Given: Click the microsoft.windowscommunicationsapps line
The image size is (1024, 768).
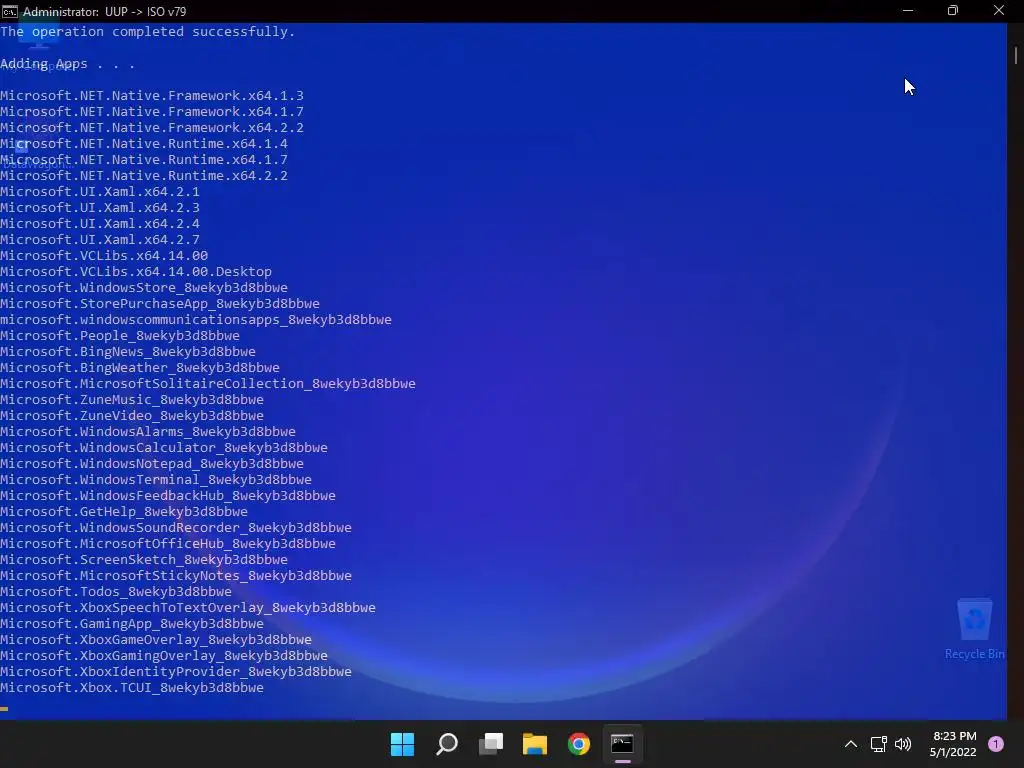Looking at the screenshot, I should pyautogui.click(x=196, y=319).
